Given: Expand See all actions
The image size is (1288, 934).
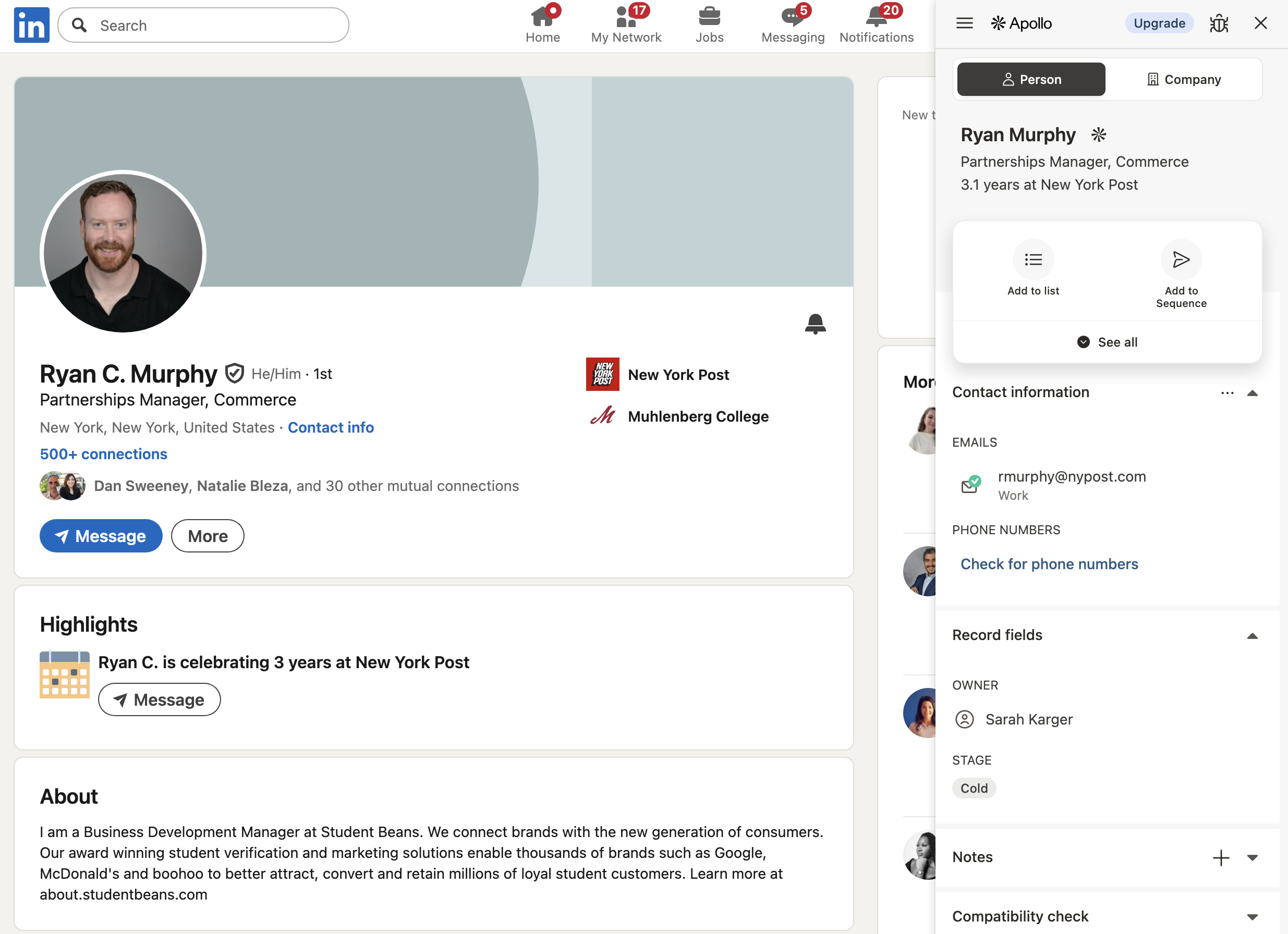Looking at the screenshot, I should pyautogui.click(x=1107, y=342).
